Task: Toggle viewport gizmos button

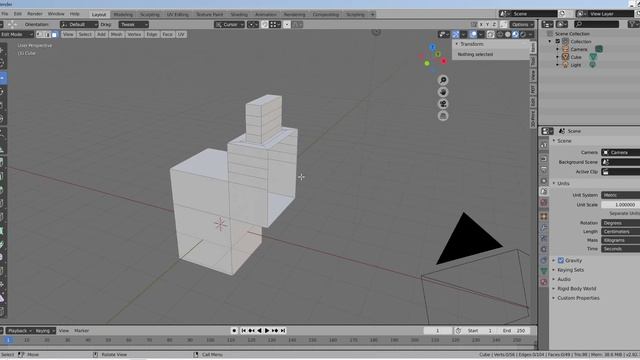Action: (456, 35)
